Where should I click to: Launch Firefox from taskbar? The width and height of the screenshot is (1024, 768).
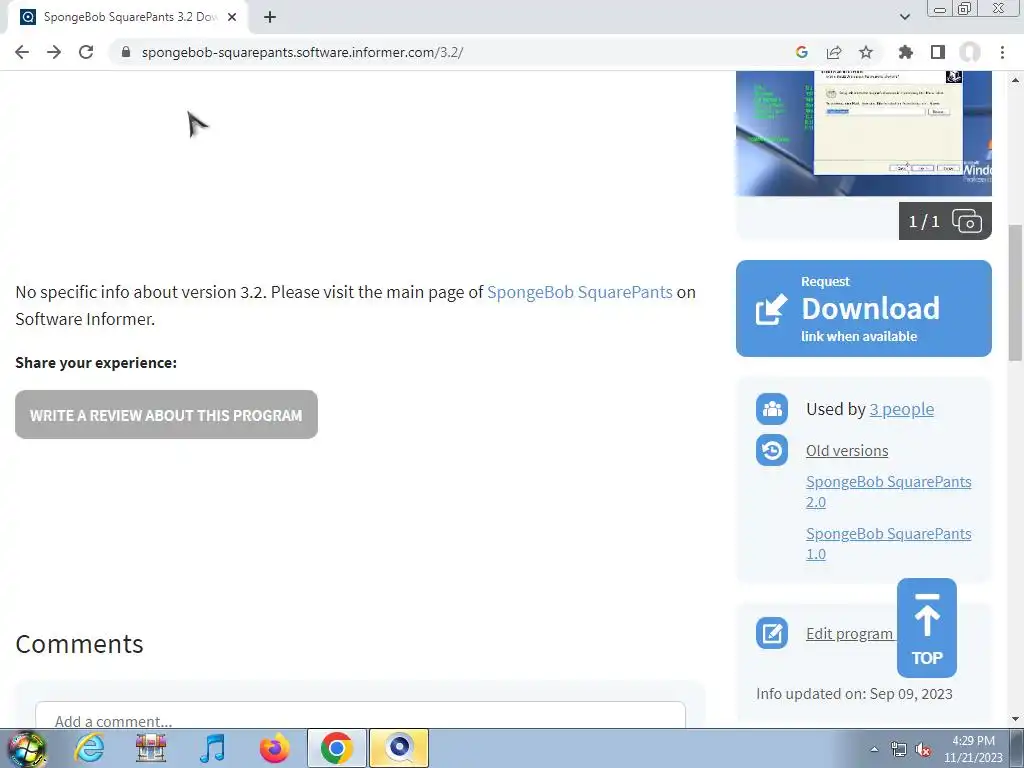pyautogui.click(x=274, y=748)
